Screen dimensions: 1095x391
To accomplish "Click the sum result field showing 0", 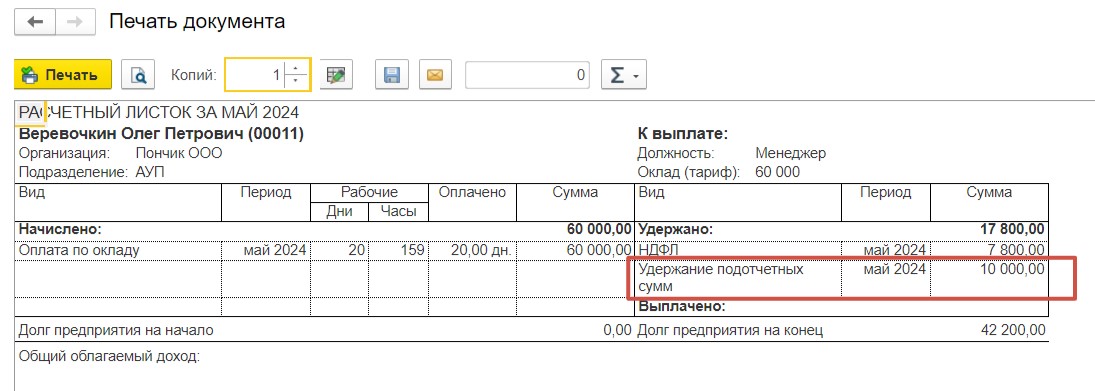I will click(x=527, y=75).
